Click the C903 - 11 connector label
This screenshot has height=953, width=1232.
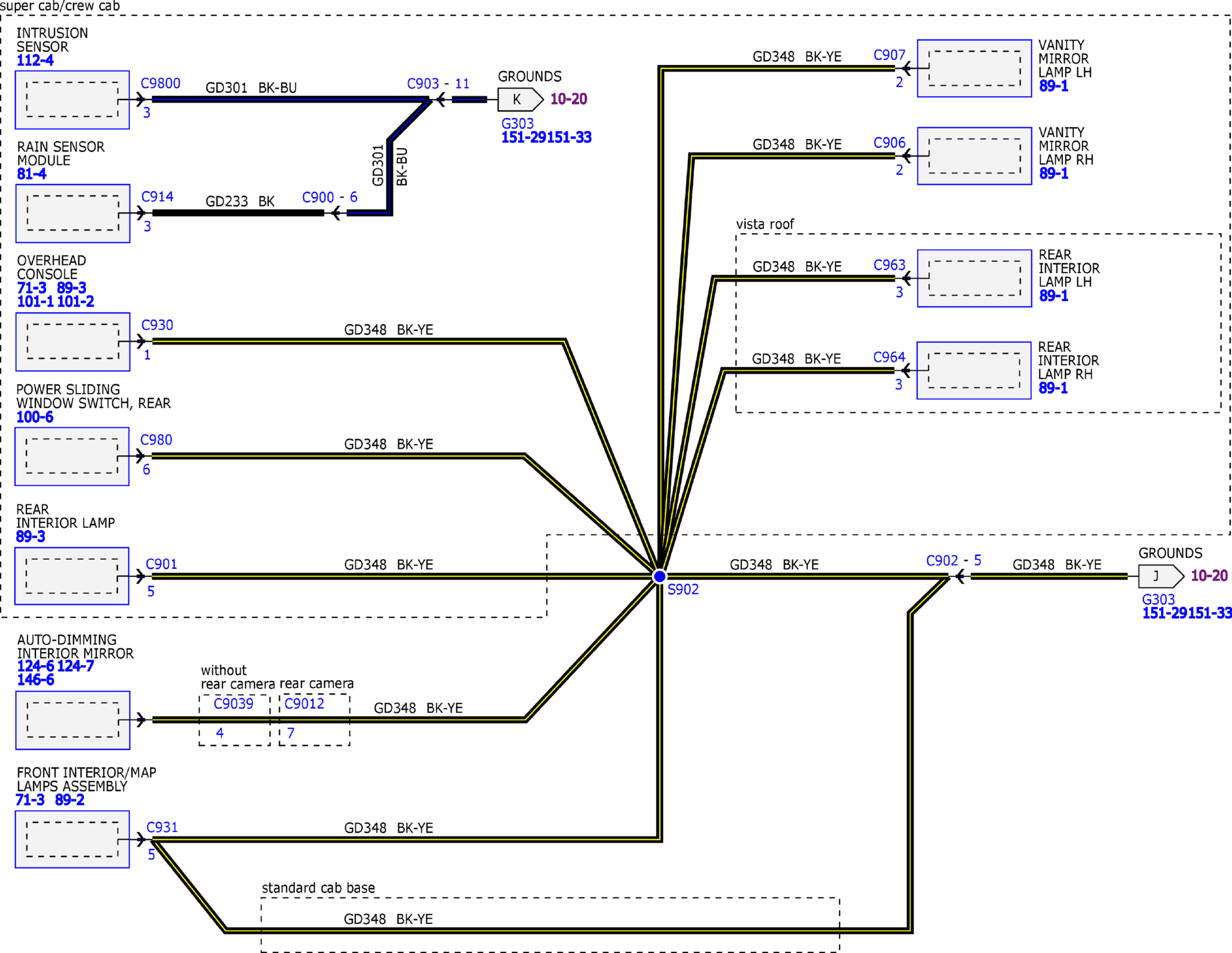pyautogui.click(x=438, y=84)
